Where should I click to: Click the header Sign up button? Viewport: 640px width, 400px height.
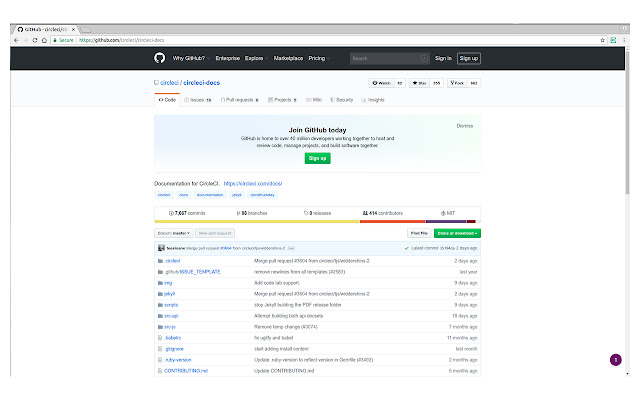(x=469, y=58)
